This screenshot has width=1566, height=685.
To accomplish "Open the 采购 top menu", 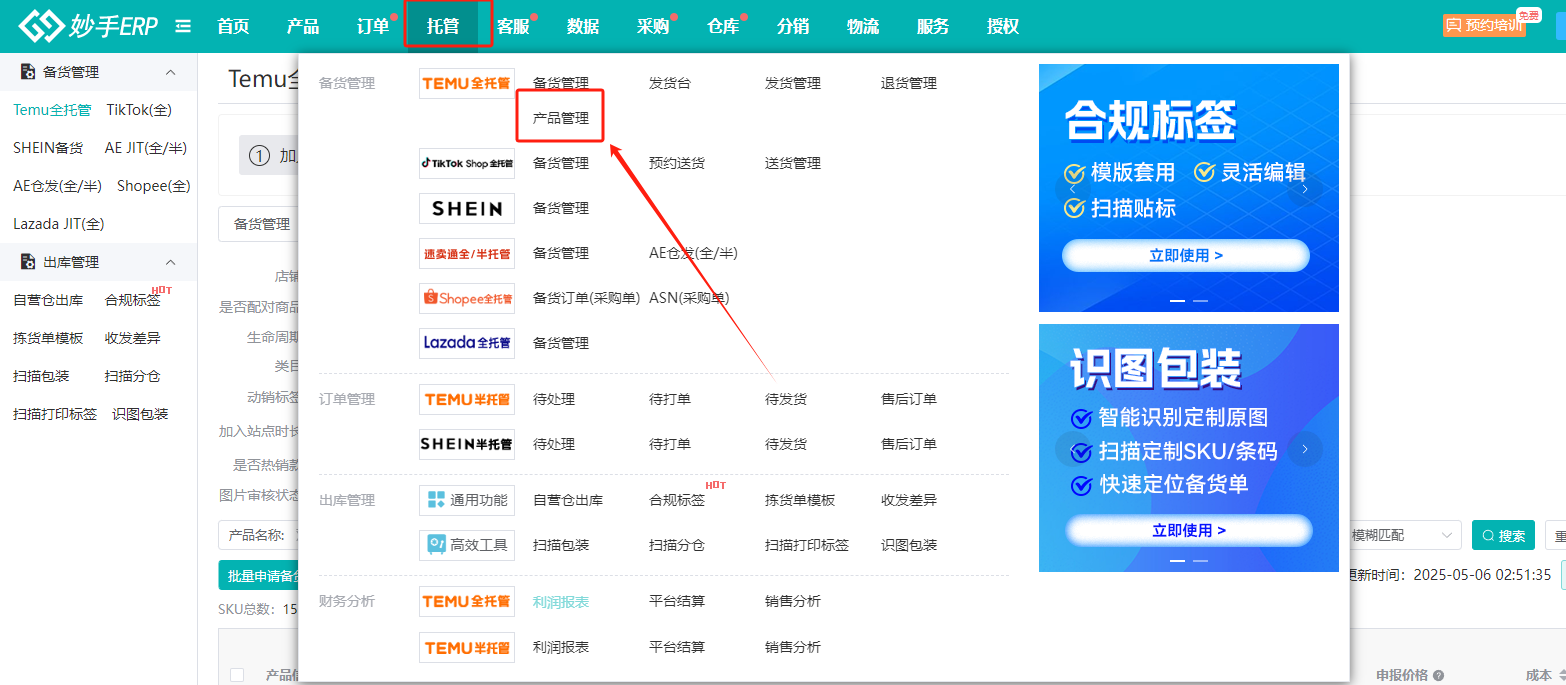I will click(653, 26).
